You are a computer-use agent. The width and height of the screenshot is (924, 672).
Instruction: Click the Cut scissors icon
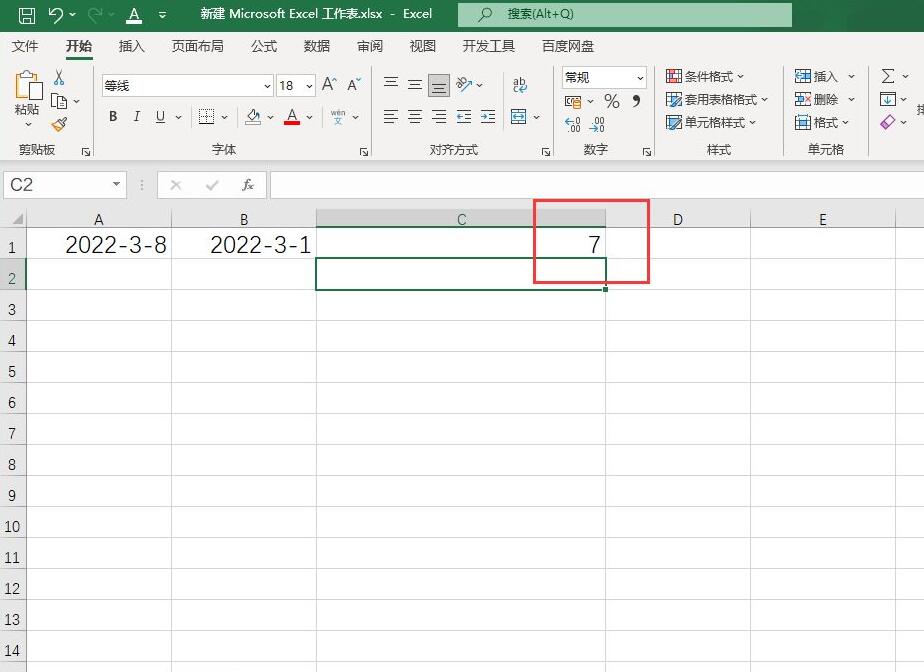click(x=59, y=77)
